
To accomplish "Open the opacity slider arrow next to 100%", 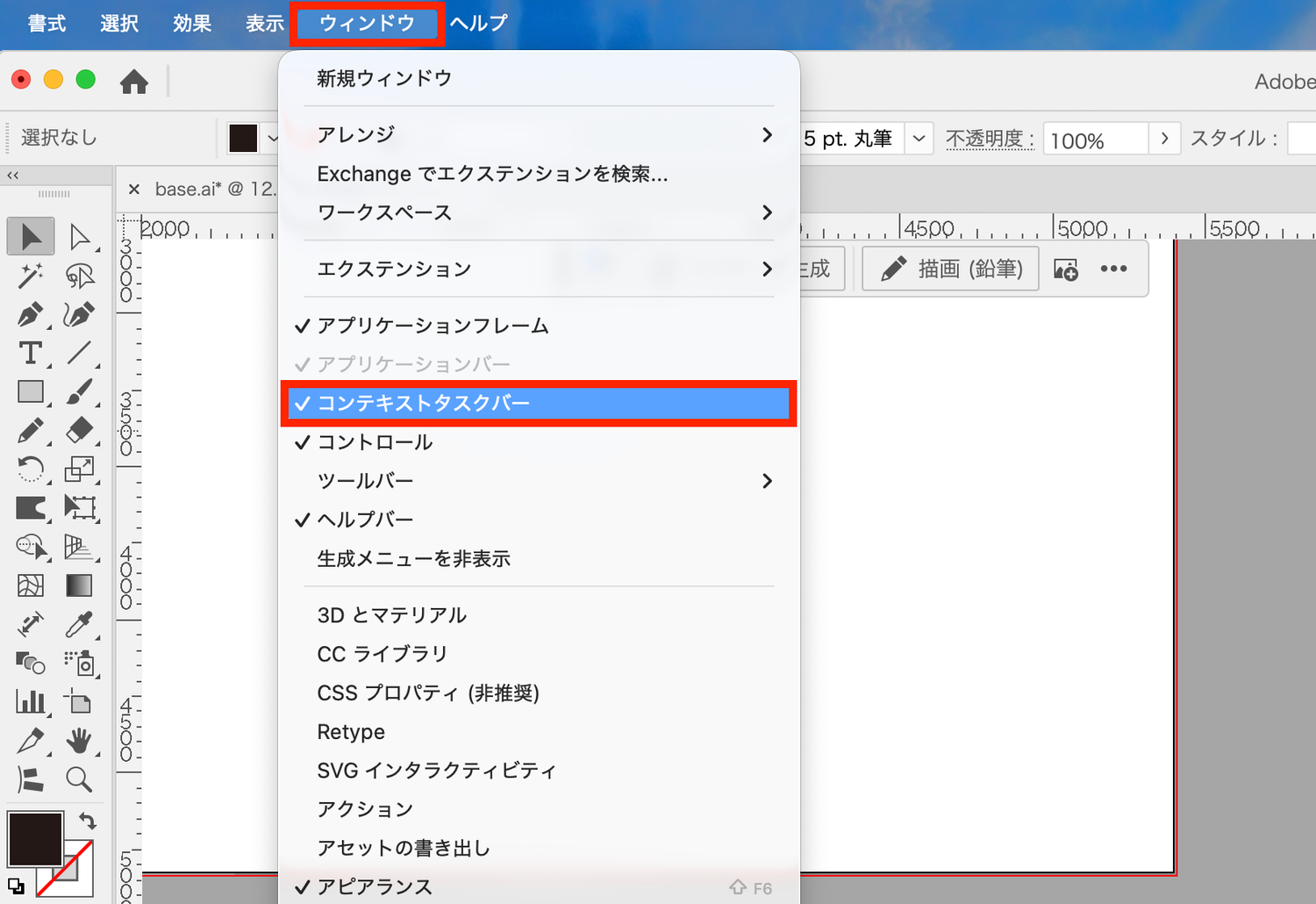I will [1164, 139].
